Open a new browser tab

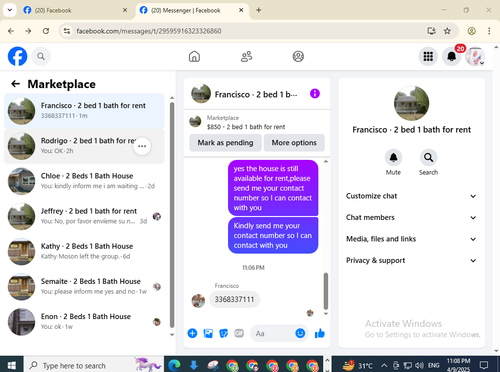tap(259, 10)
